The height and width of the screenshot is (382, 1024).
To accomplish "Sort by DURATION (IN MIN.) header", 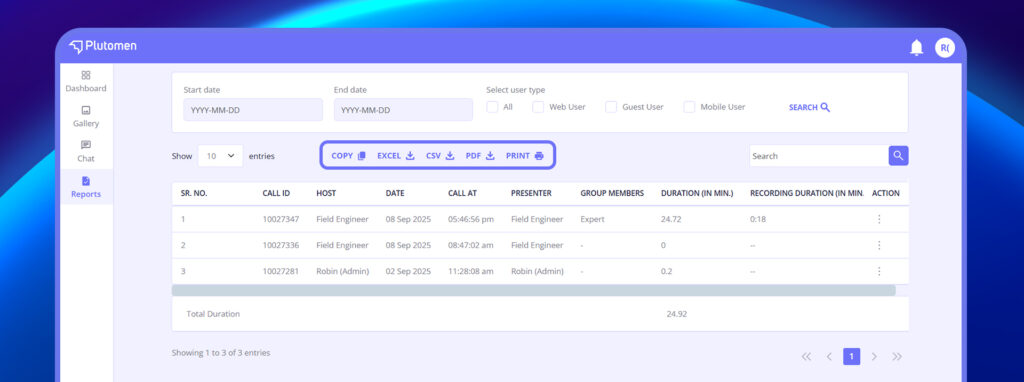I will click(697, 193).
